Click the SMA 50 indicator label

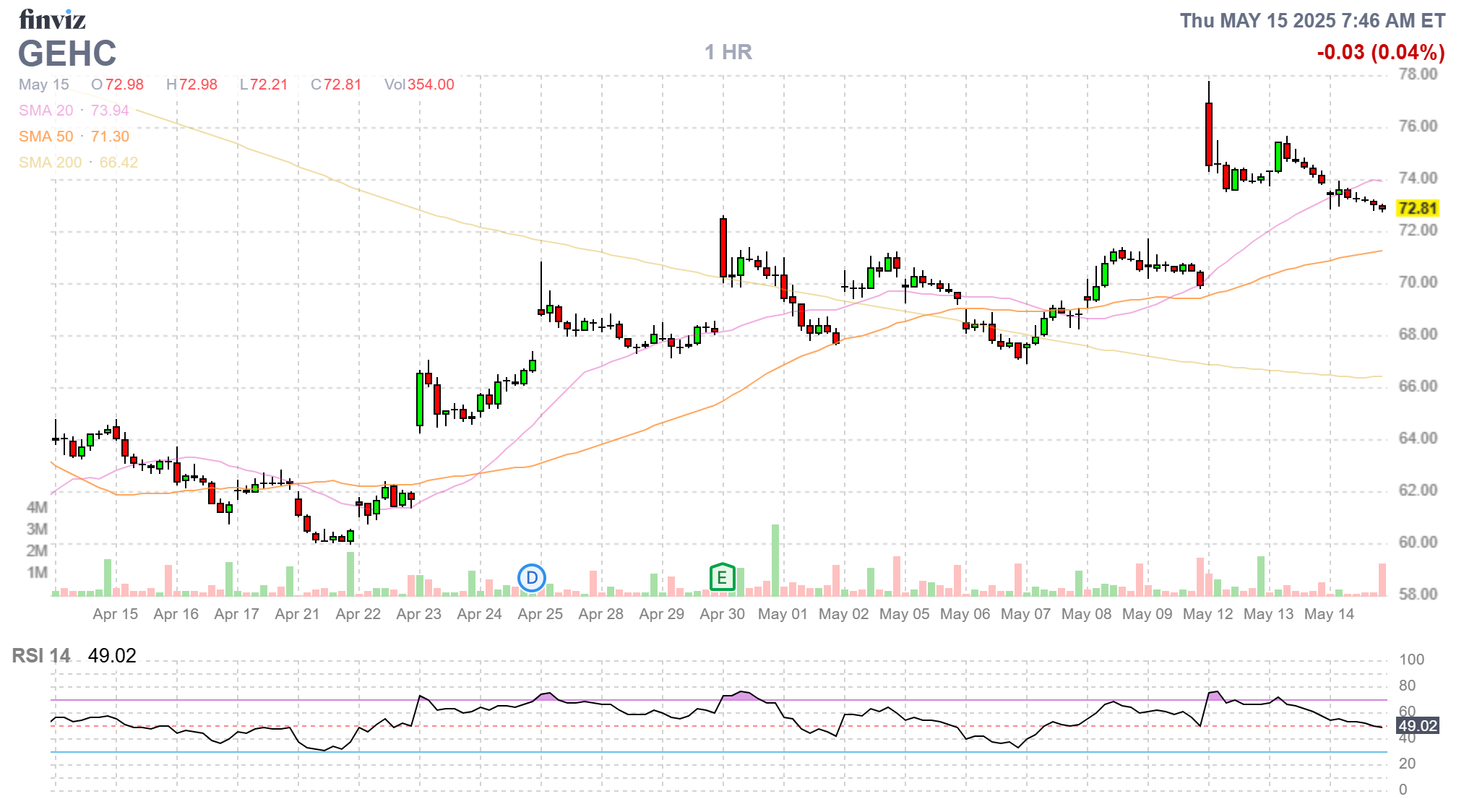[46, 137]
